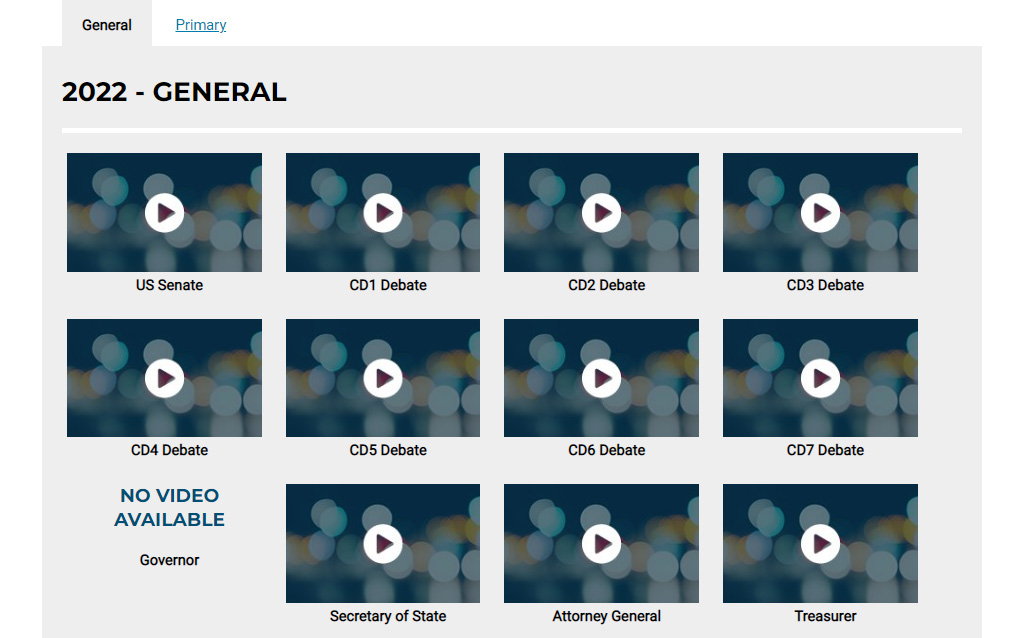This screenshot has width=1024, height=638.
Task: Click the Secretary of State caption
Action: [x=388, y=616]
